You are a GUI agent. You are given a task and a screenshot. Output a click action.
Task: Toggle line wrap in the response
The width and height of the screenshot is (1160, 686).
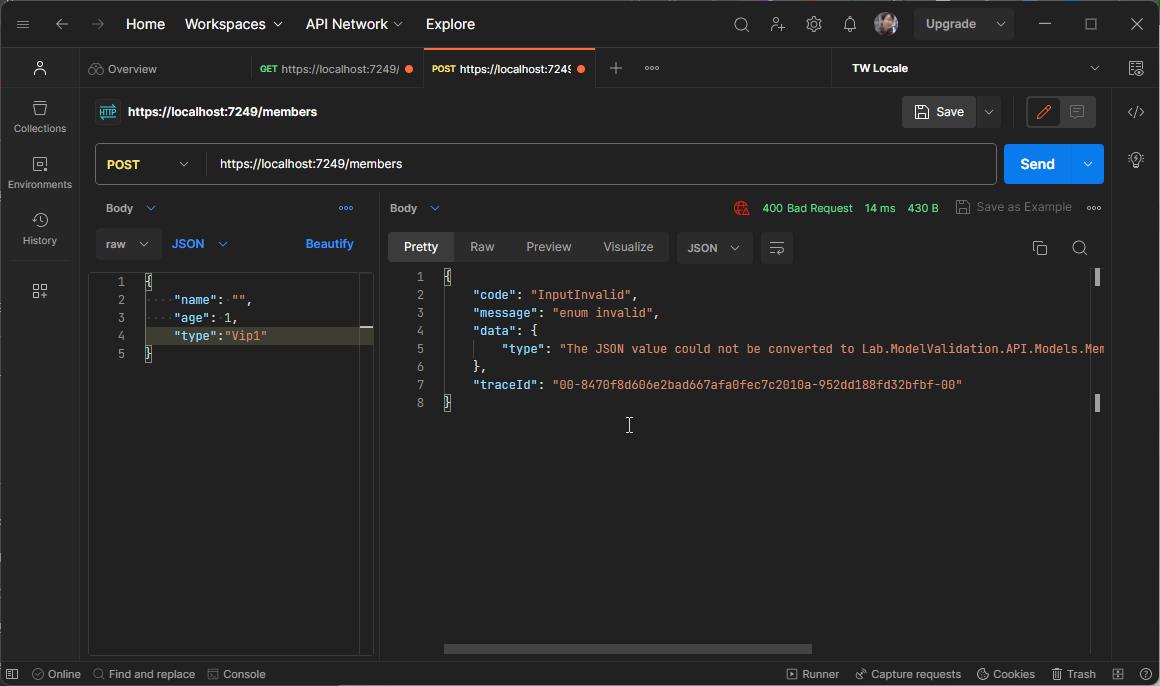777,248
